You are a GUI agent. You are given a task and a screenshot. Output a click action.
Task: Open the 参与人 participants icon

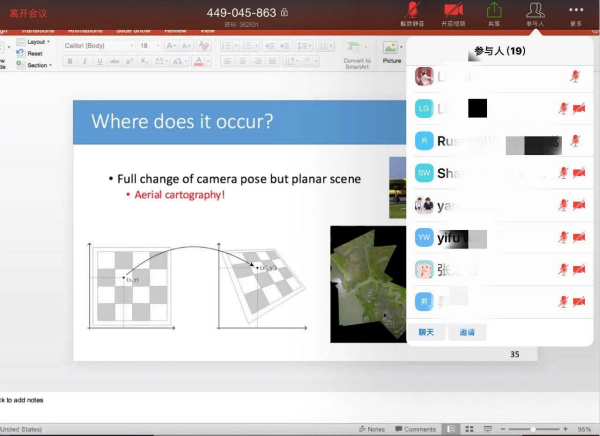tap(536, 12)
